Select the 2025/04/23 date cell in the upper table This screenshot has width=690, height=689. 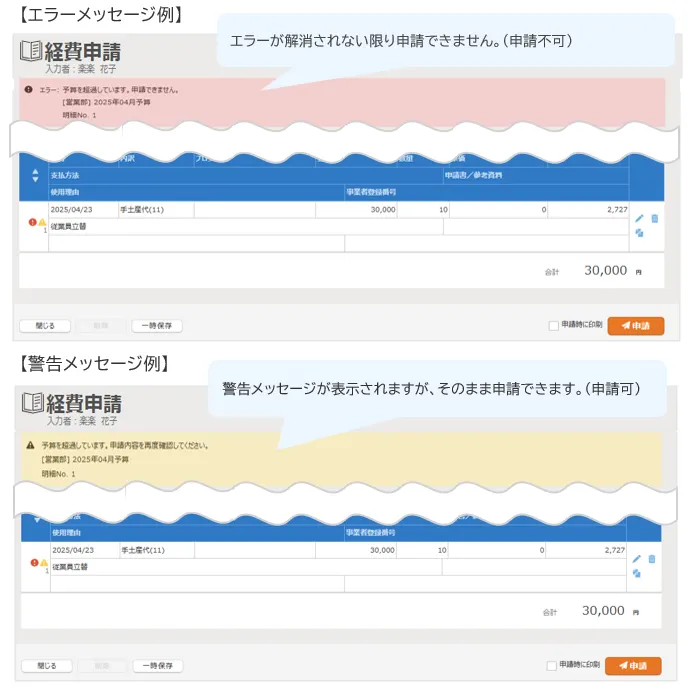(x=71, y=210)
